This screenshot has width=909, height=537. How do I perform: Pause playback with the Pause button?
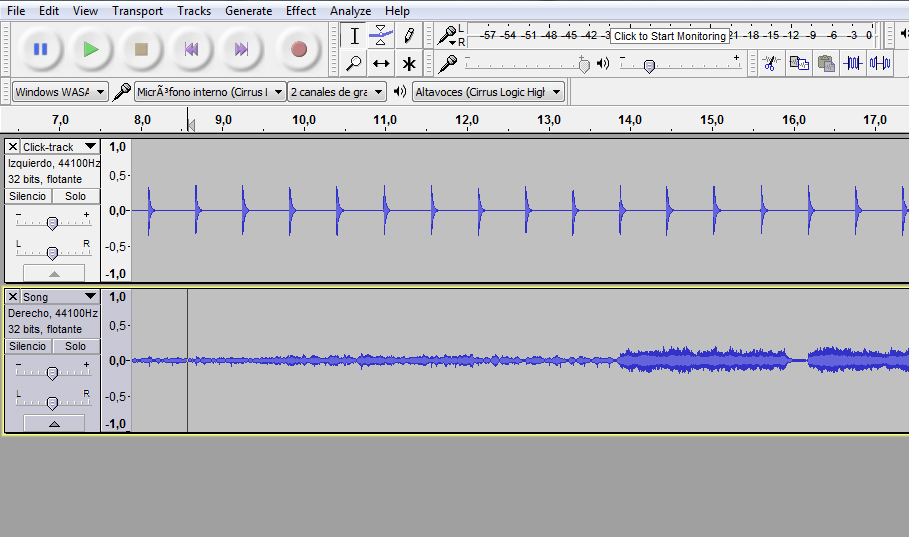40,49
